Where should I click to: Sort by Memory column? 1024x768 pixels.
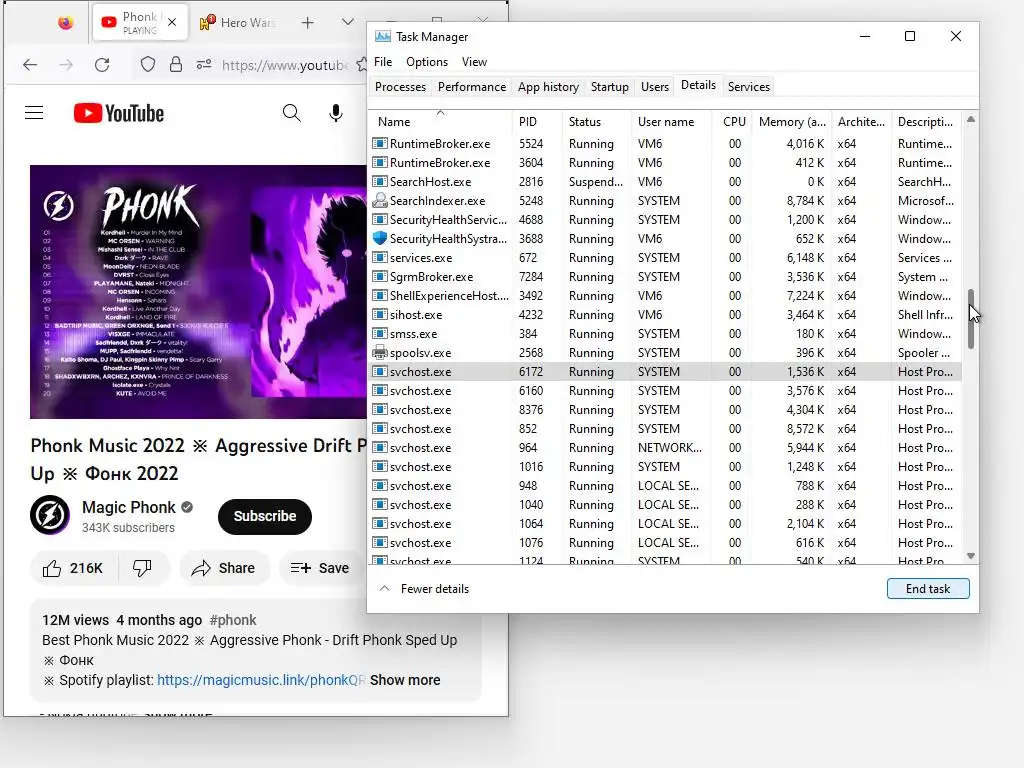pos(792,121)
